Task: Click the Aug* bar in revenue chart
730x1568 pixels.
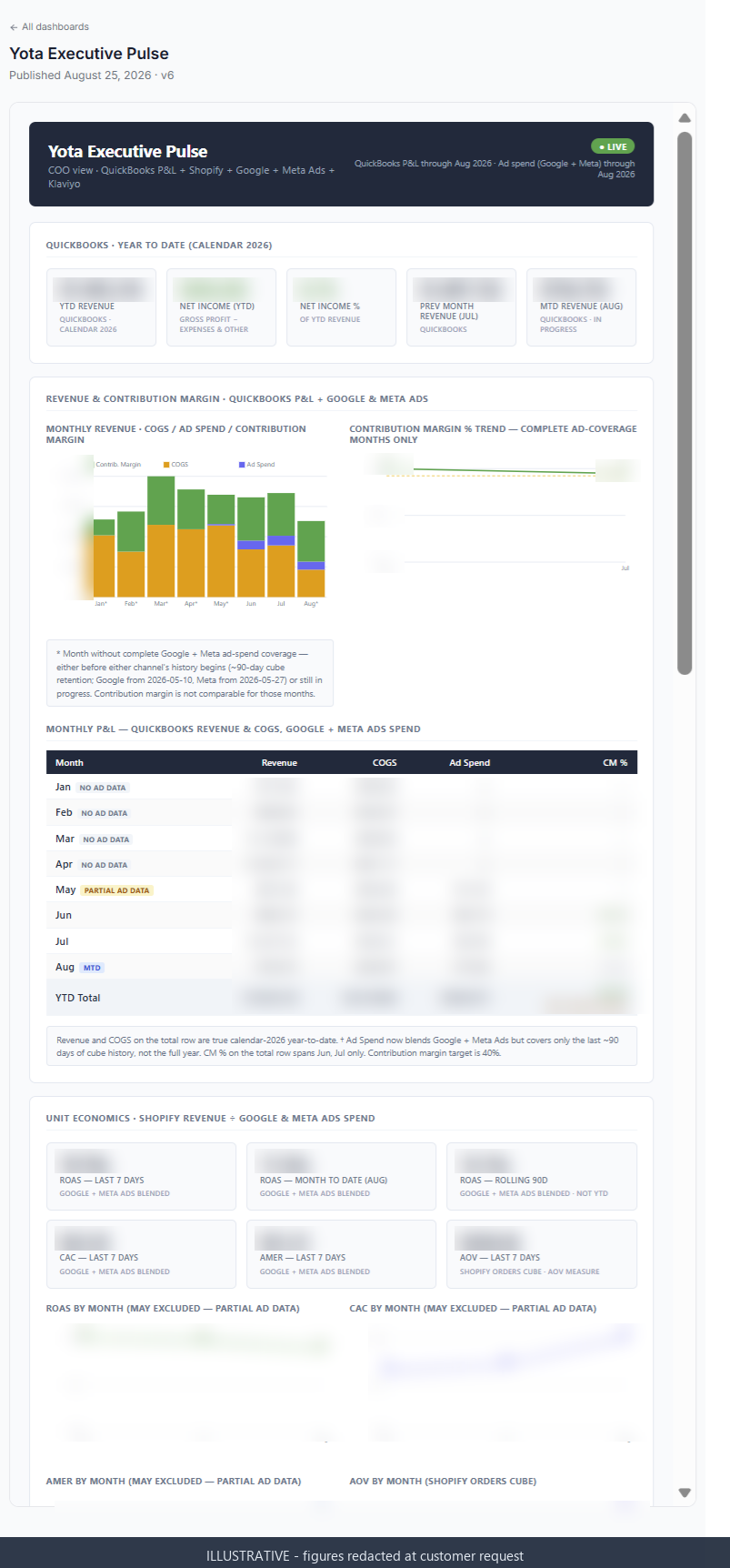Action: 311,558
